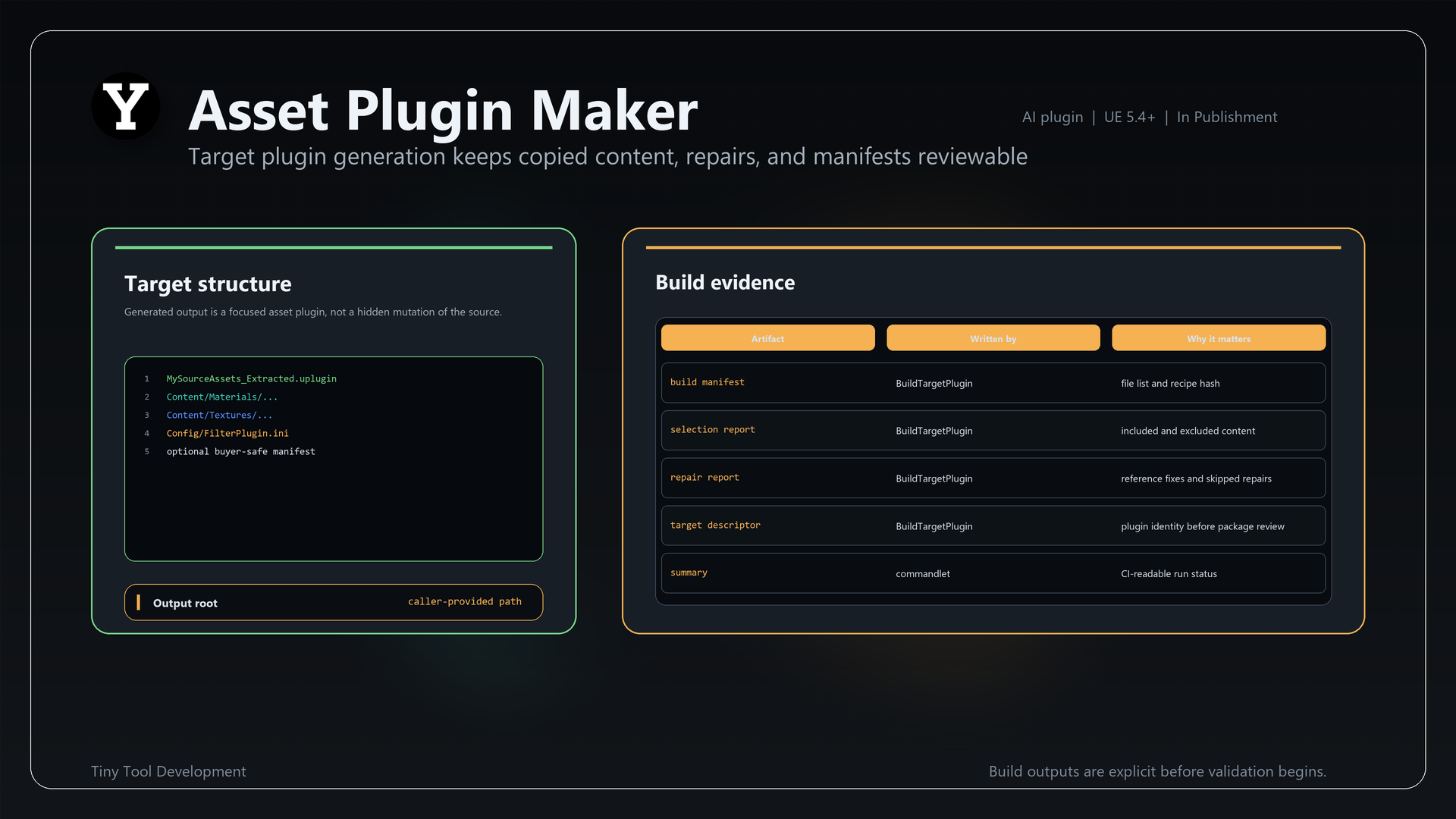Click the included and excluded content text
Screen dimensions: 1456x819
click(x=1188, y=431)
